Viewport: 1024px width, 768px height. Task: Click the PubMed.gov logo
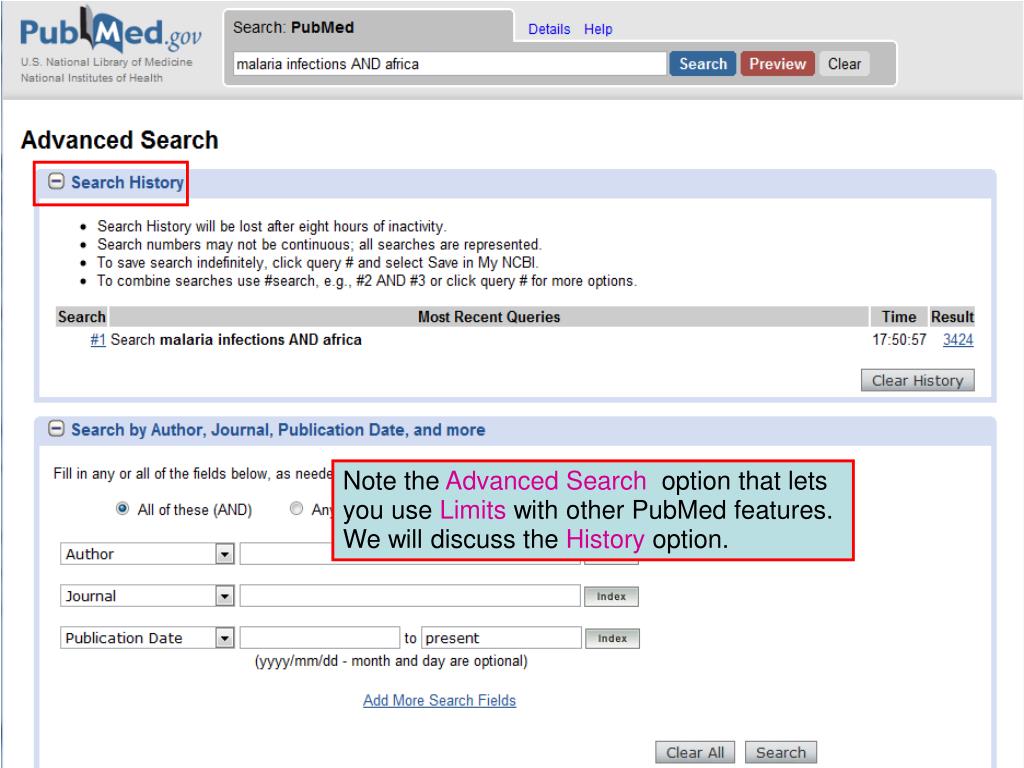tap(110, 31)
